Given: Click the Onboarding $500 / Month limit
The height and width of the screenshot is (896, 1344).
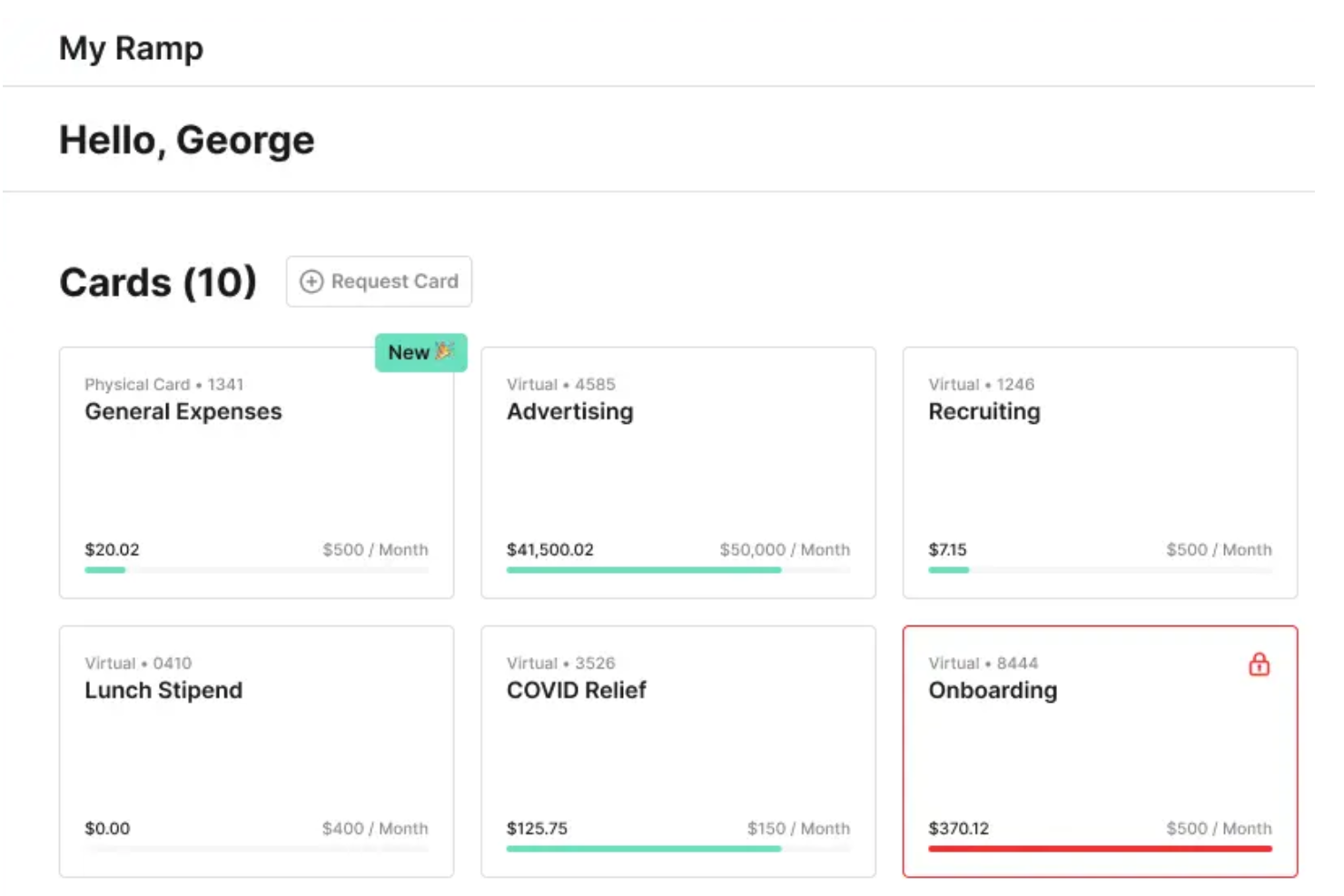Looking at the screenshot, I should pyautogui.click(x=1220, y=828).
